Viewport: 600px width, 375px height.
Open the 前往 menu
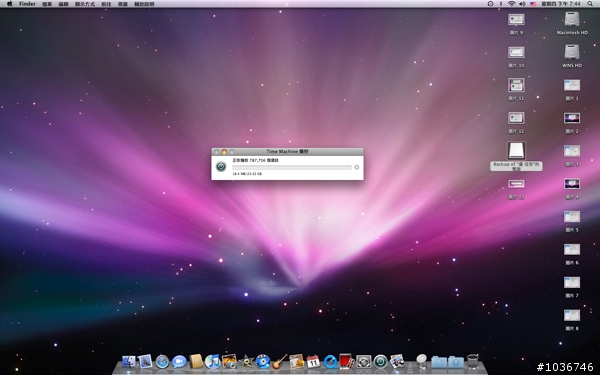(106, 4)
